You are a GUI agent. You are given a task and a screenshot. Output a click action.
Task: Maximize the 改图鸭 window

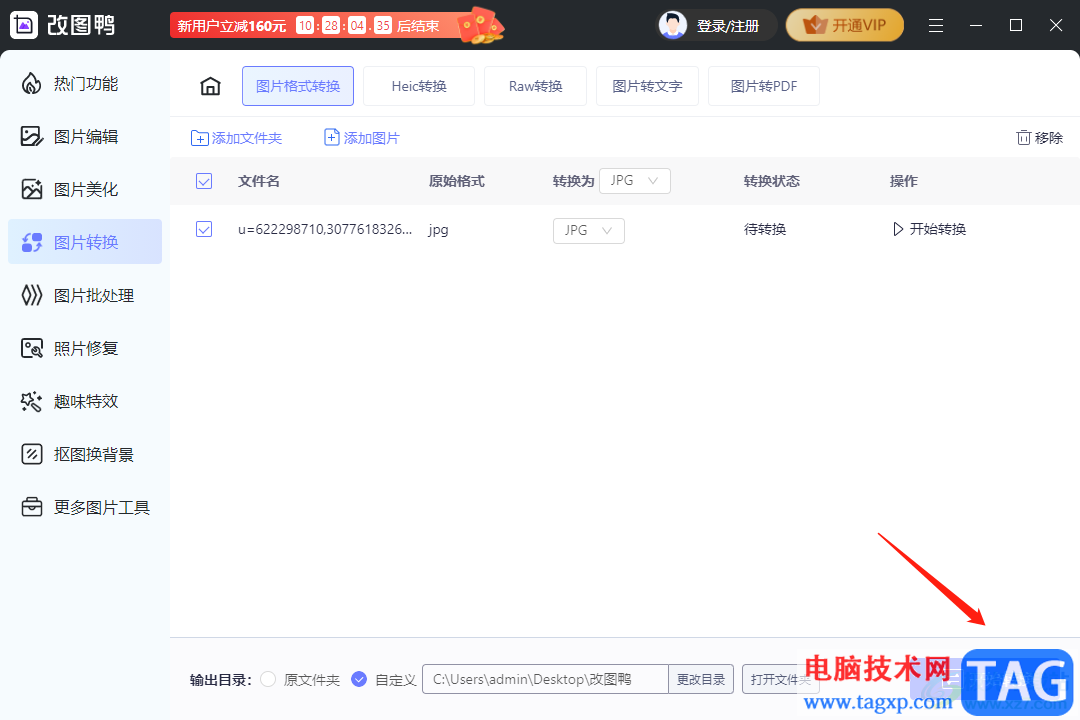(x=1015, y=25)
